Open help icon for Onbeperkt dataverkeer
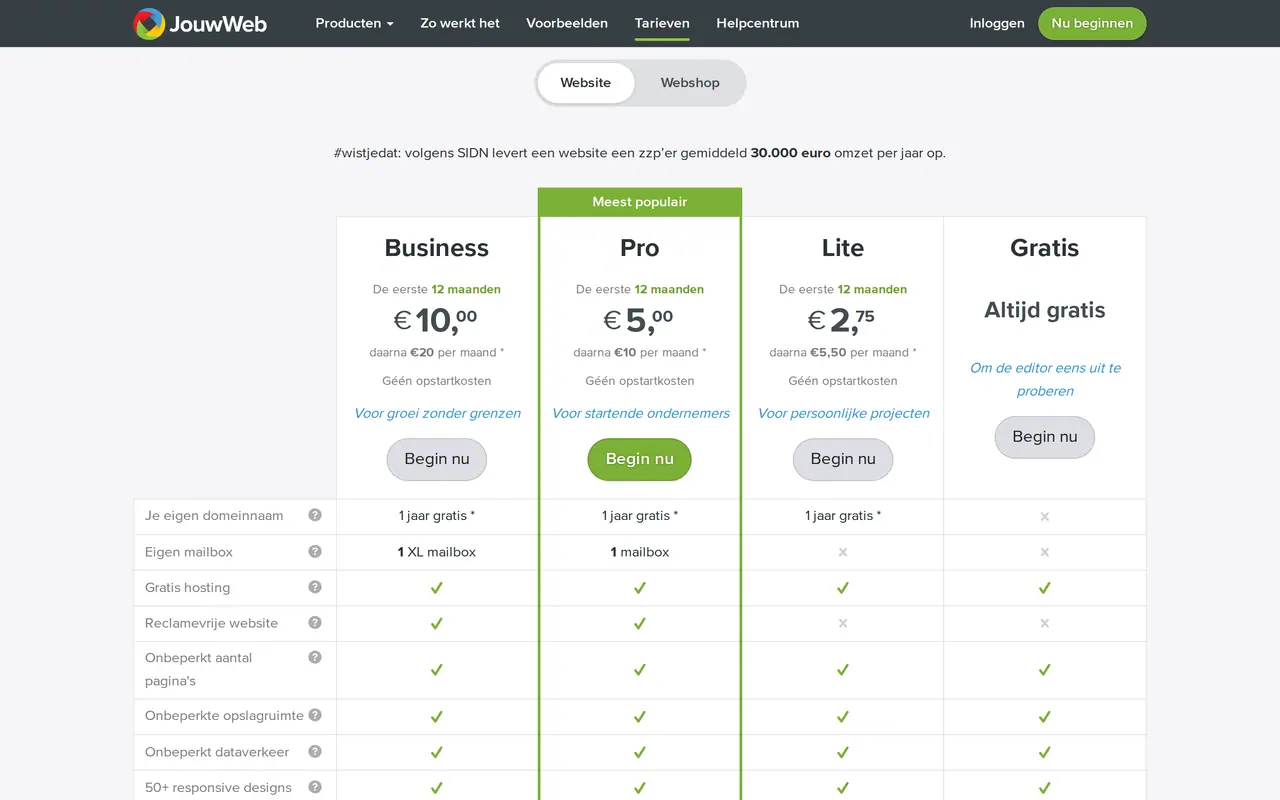The width and height of the screenshot is (1280, 800). [315, 752]
